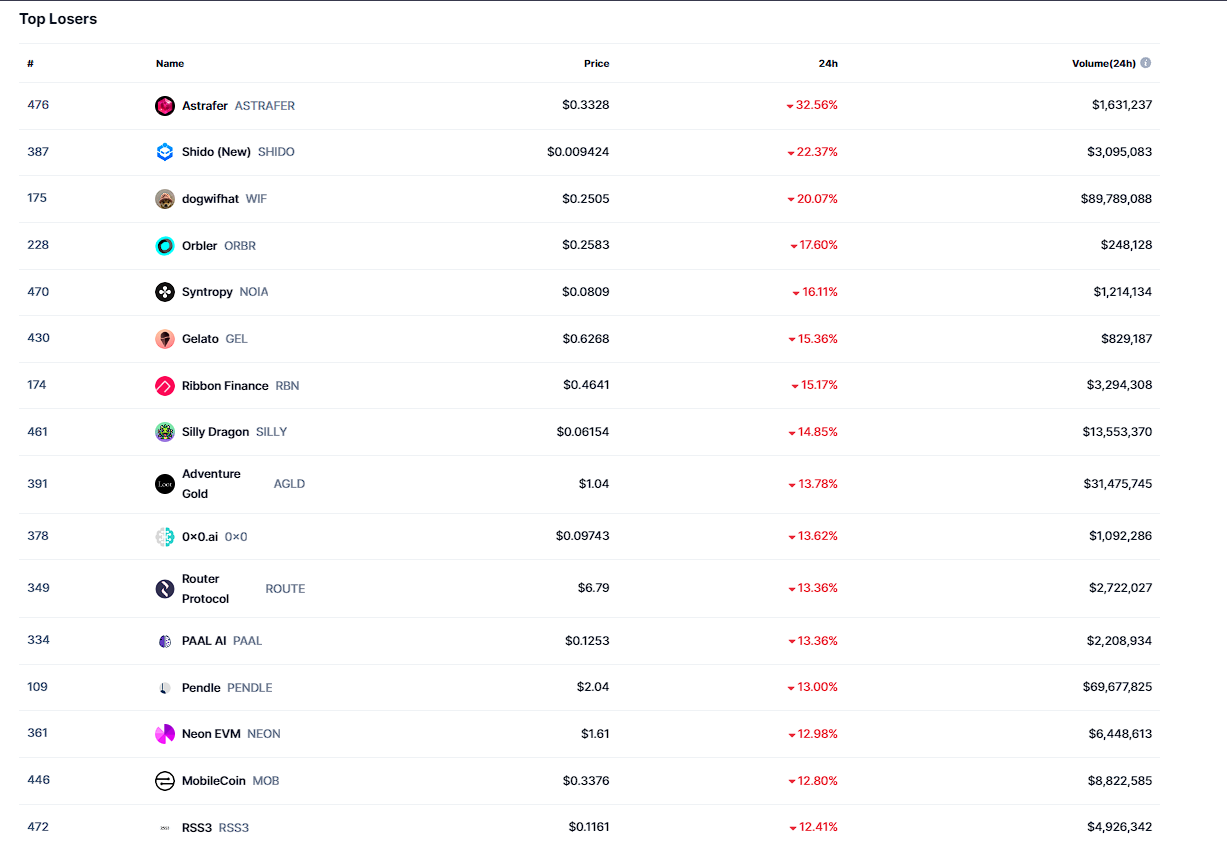Click the Shido (New) coin logo
The width and height of the screenshot is (1227, 850).
tap(165, 152)
